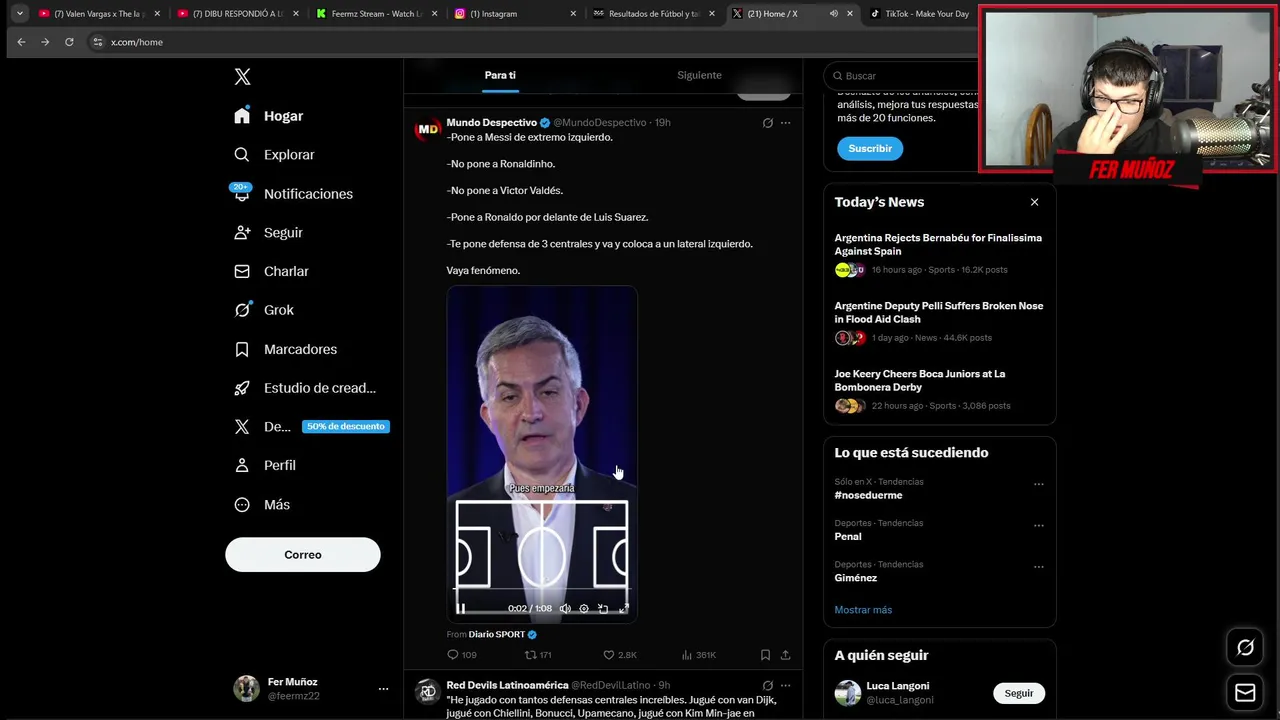Switch to the Para ti tab

pos(500,75)
